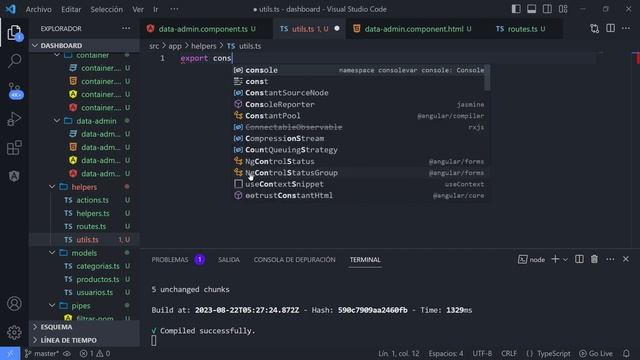
Task: Open remote window indicator in status bar
Action: 10,353
